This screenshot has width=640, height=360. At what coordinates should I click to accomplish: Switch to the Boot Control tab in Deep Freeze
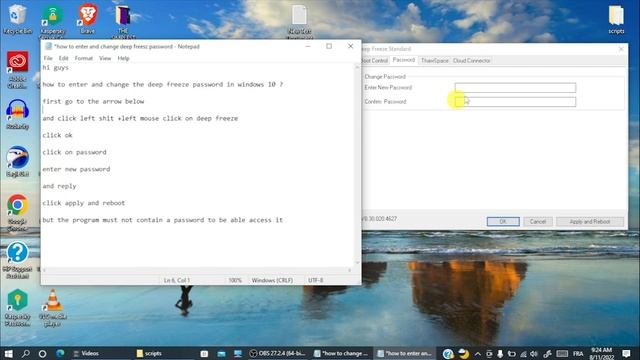tap(375, 60)
